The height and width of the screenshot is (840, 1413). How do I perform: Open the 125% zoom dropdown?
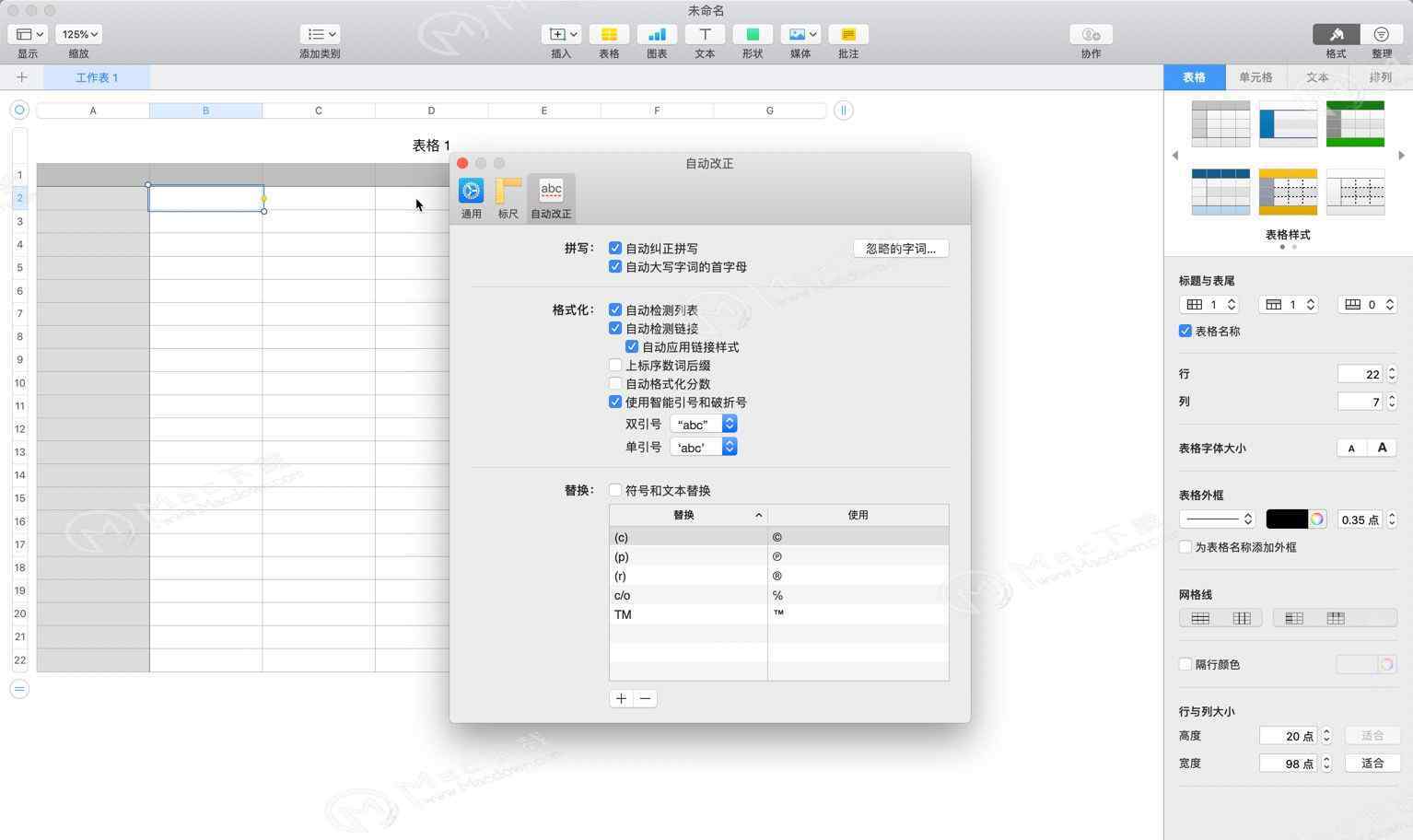pos(79,35)
